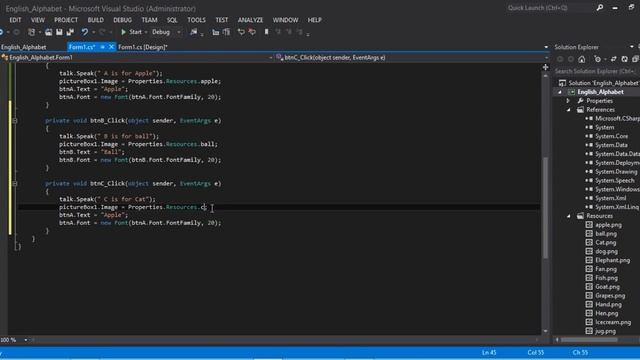
Task: Click the Col 55 status bar indicator
Action: click(x=536, y=352)
